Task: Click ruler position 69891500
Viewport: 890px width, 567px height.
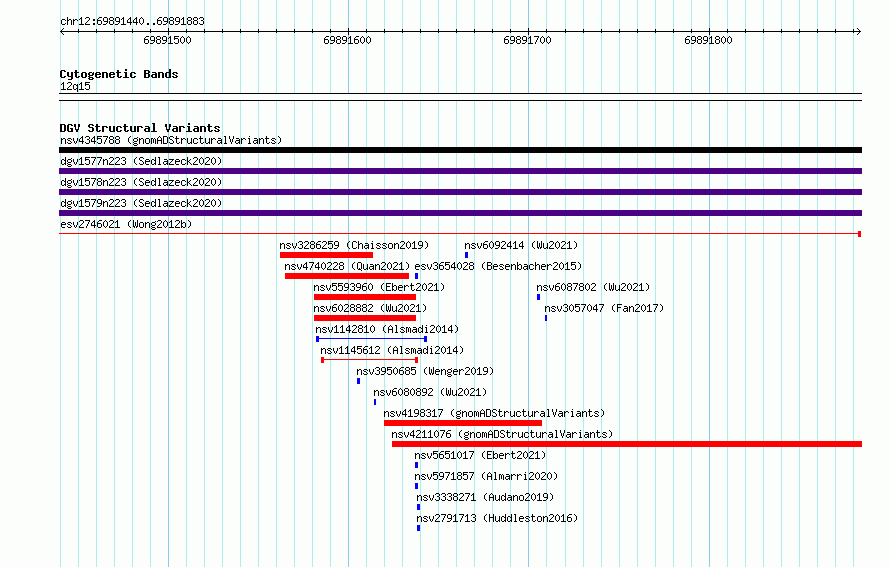Action: (167, 40)
